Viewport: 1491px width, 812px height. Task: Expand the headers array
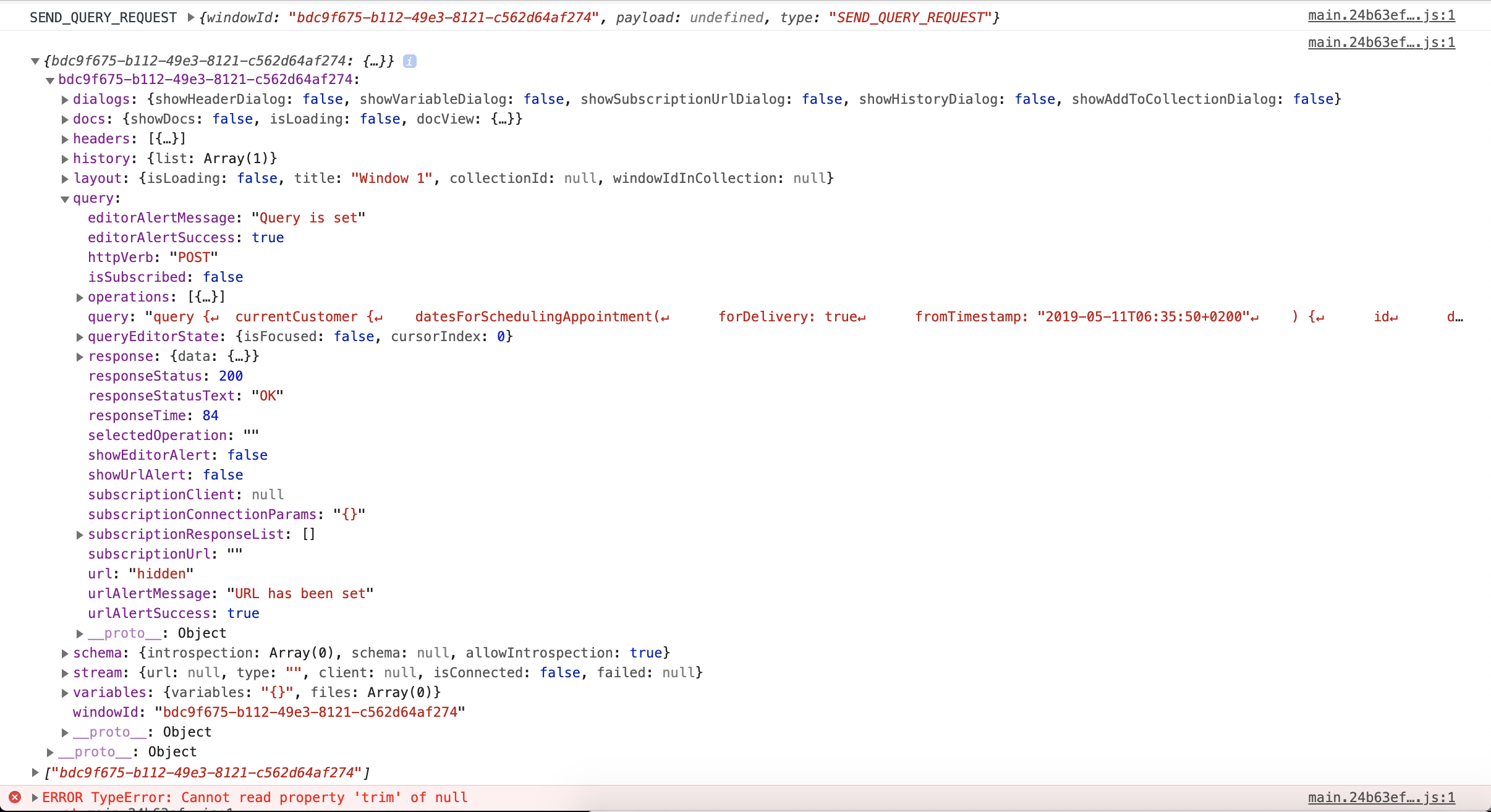pos(65,139)
